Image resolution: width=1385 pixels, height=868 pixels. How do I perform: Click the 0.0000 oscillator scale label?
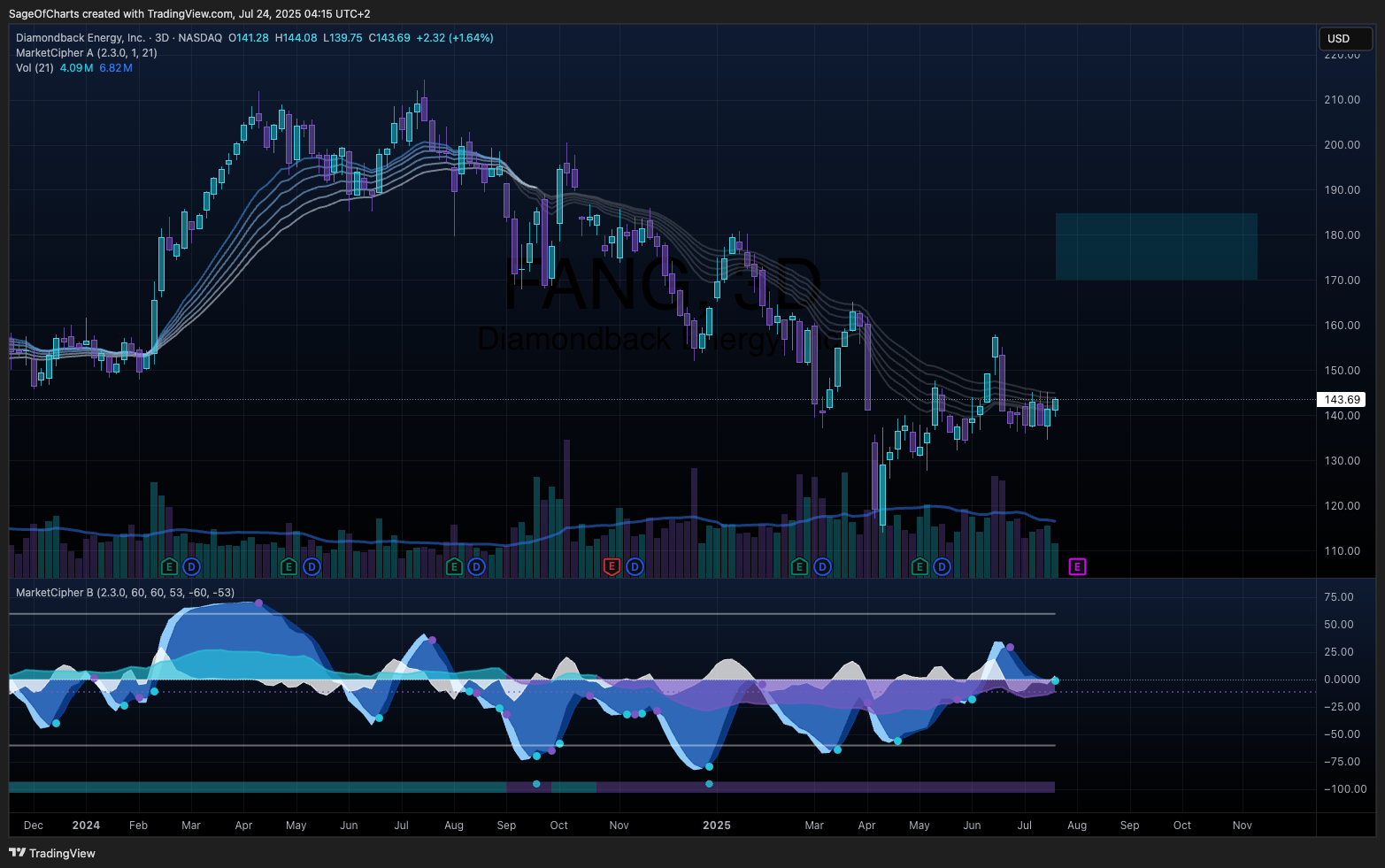(1342, 680)
